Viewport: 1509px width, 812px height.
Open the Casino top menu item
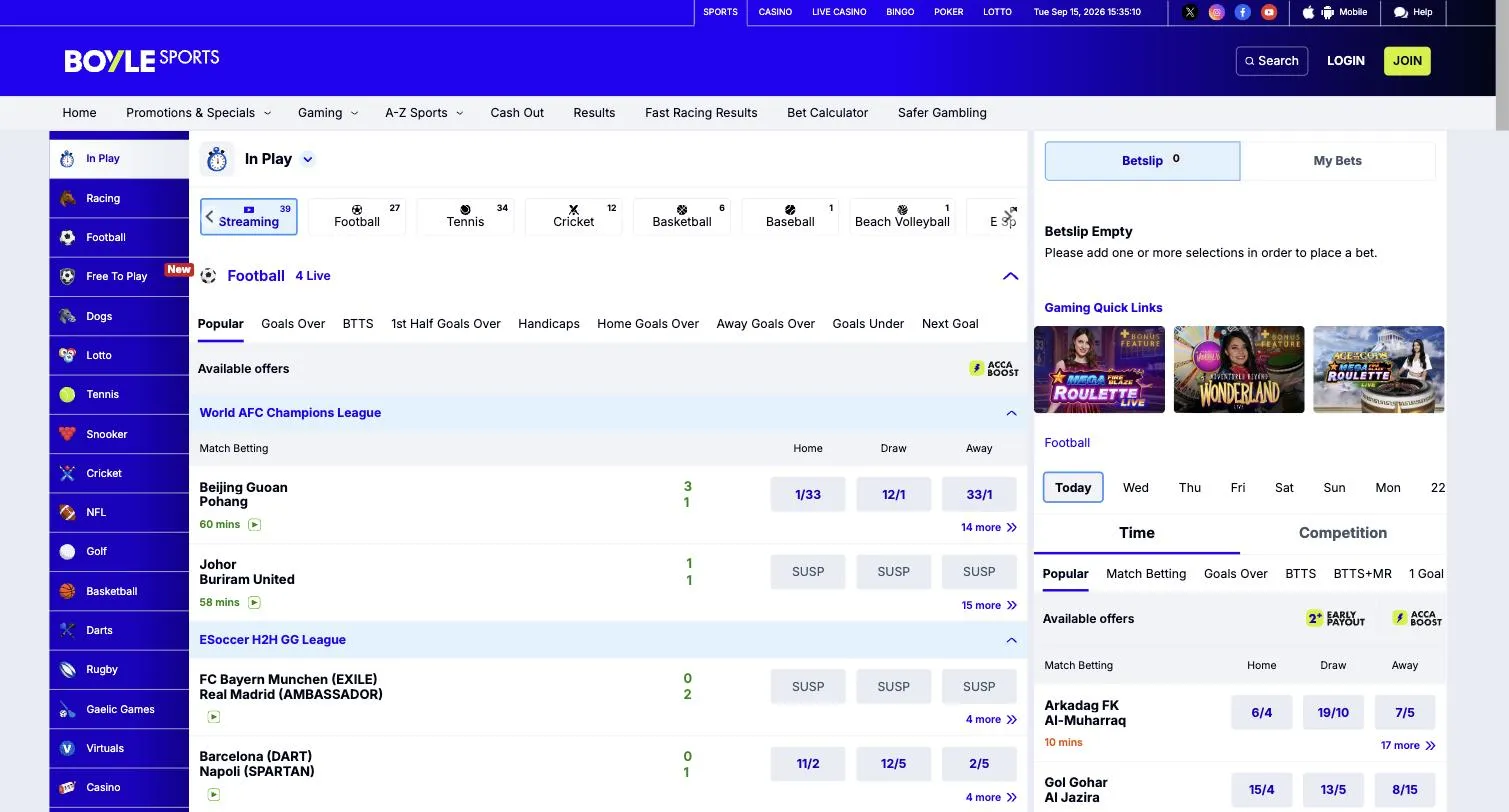(775, 12)
